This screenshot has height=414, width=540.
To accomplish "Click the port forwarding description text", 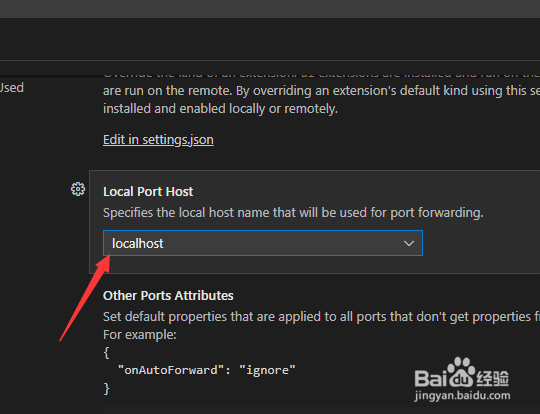I will 293,213.
